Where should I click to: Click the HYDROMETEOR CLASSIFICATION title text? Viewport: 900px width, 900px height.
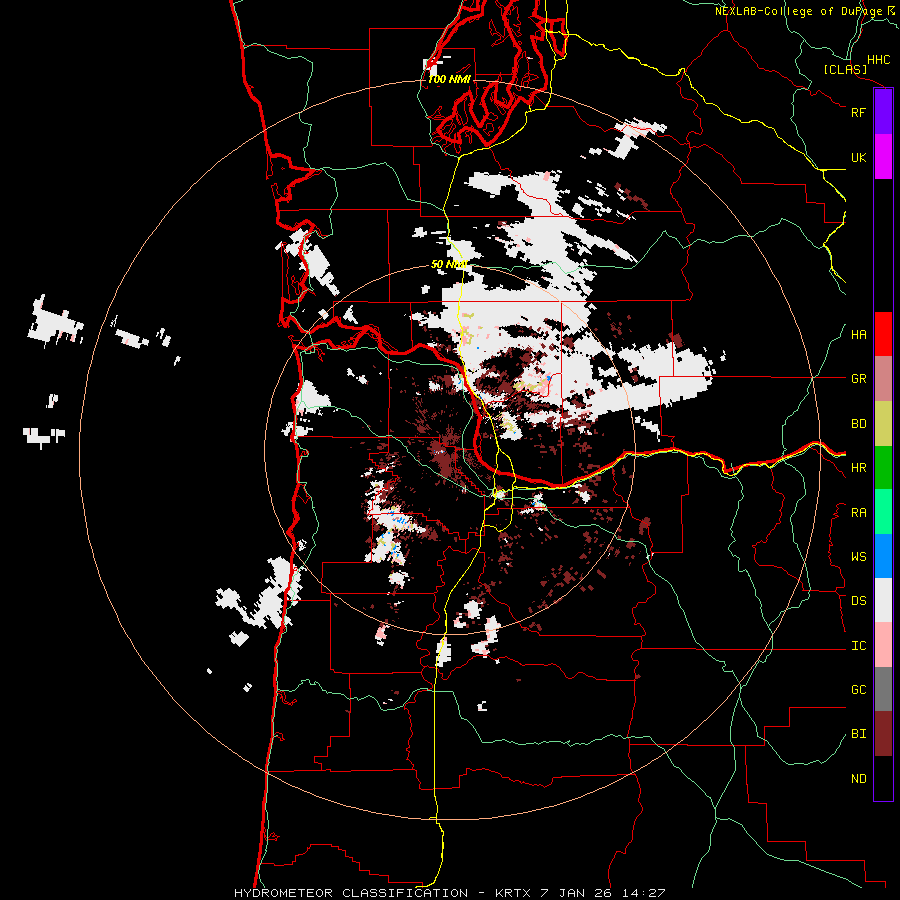tap(351, 893)
